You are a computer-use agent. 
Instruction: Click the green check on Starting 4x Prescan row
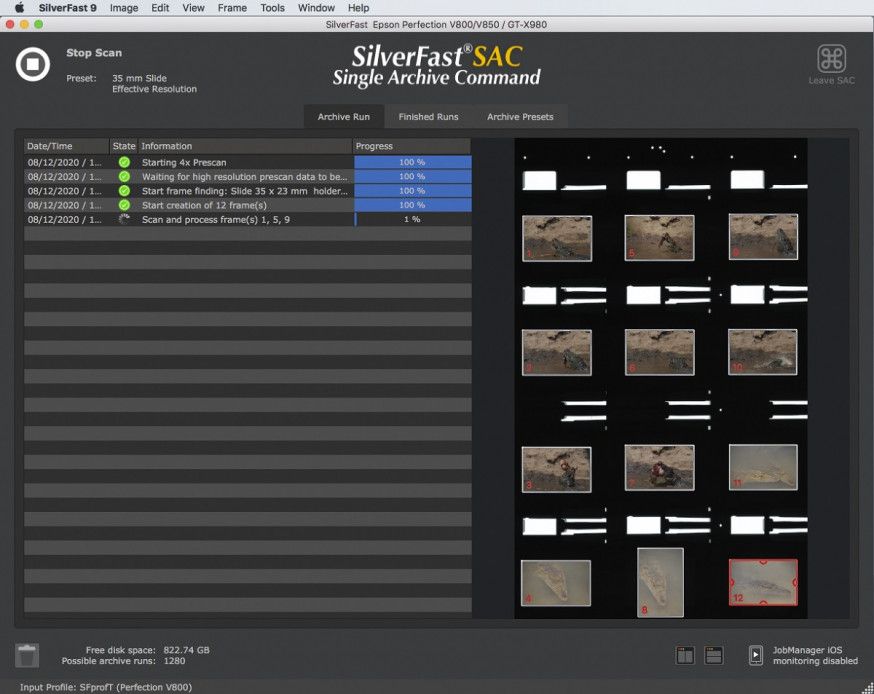pos(124,162)
